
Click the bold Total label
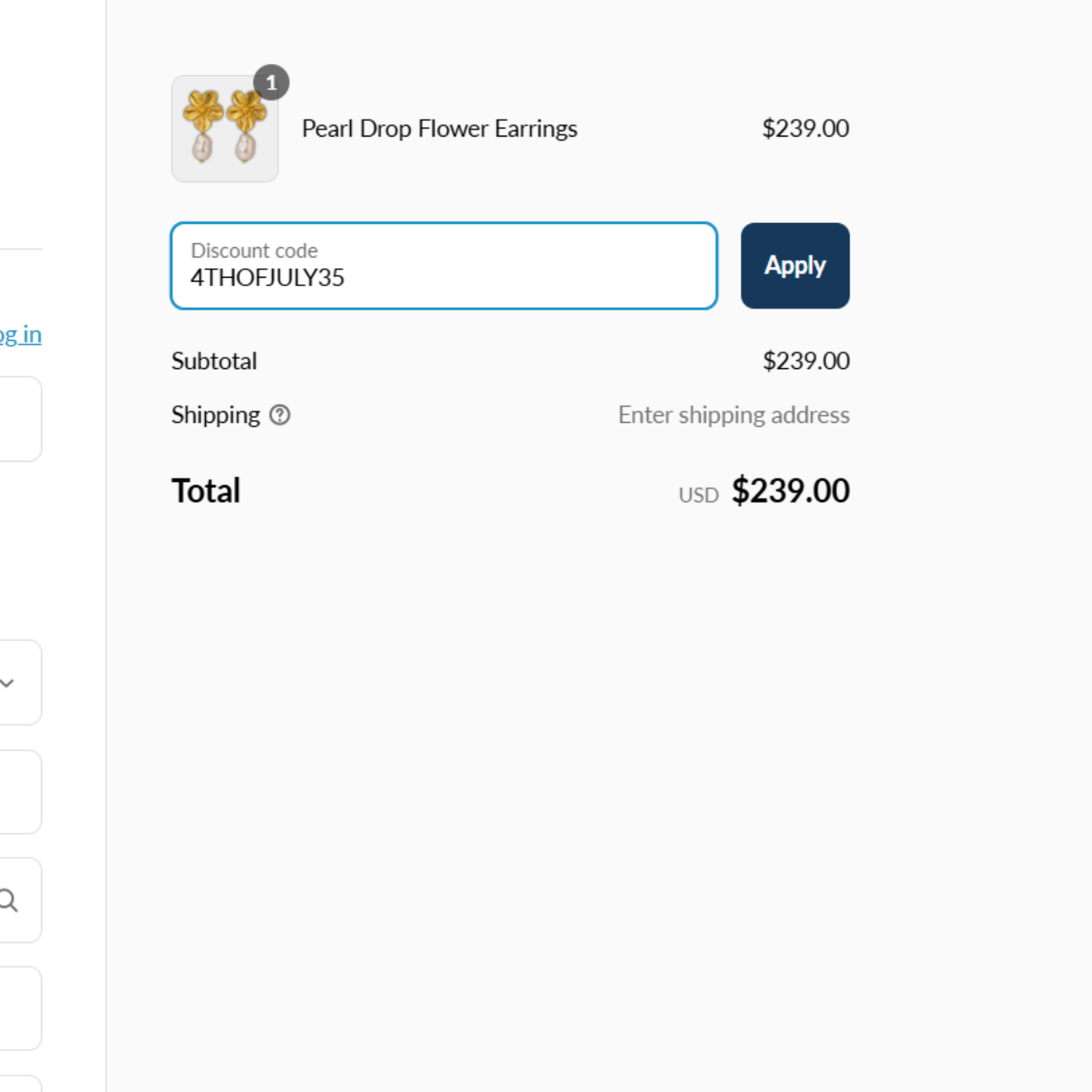click(206, 491)
